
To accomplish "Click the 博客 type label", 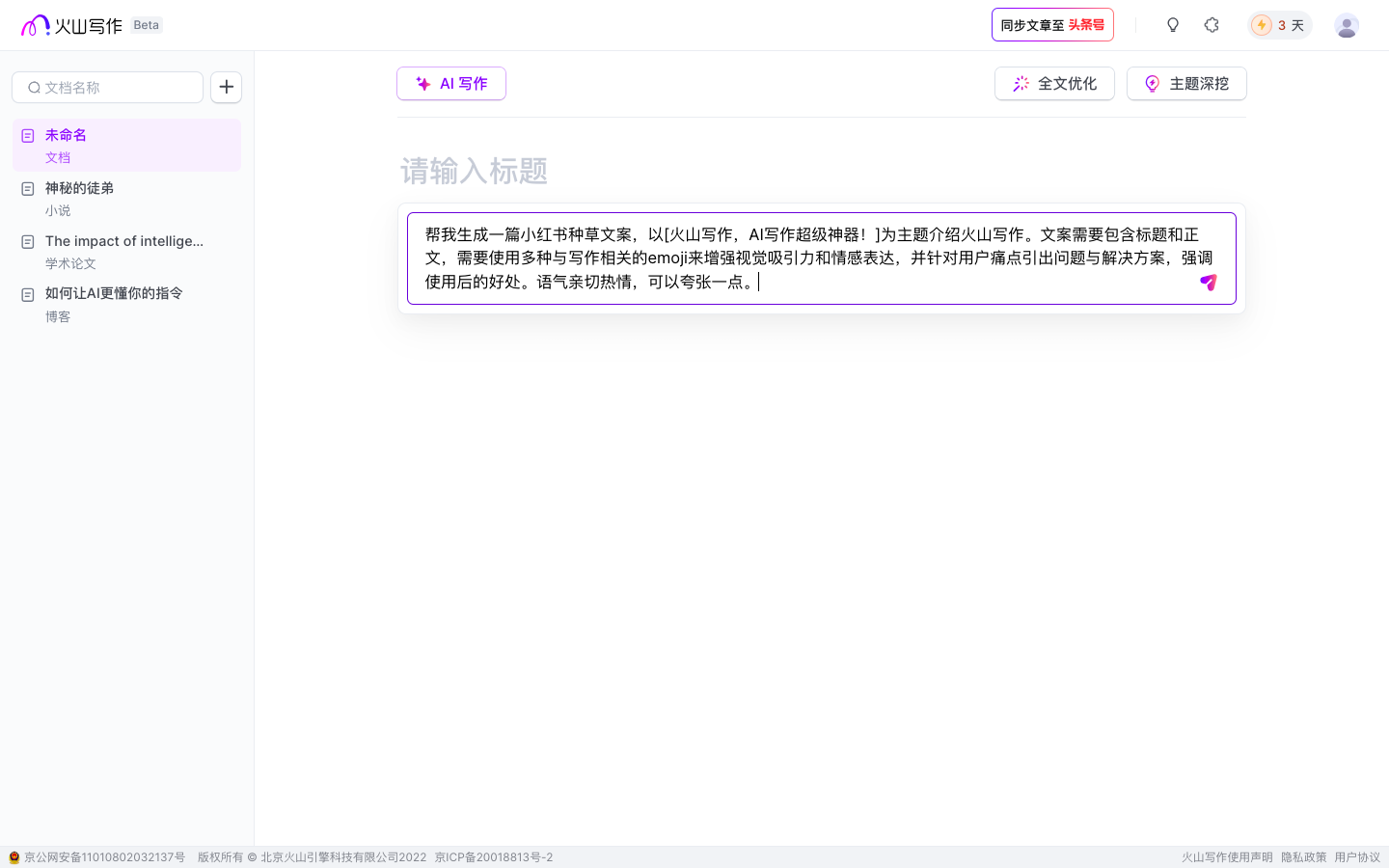I will pos(58,317).
